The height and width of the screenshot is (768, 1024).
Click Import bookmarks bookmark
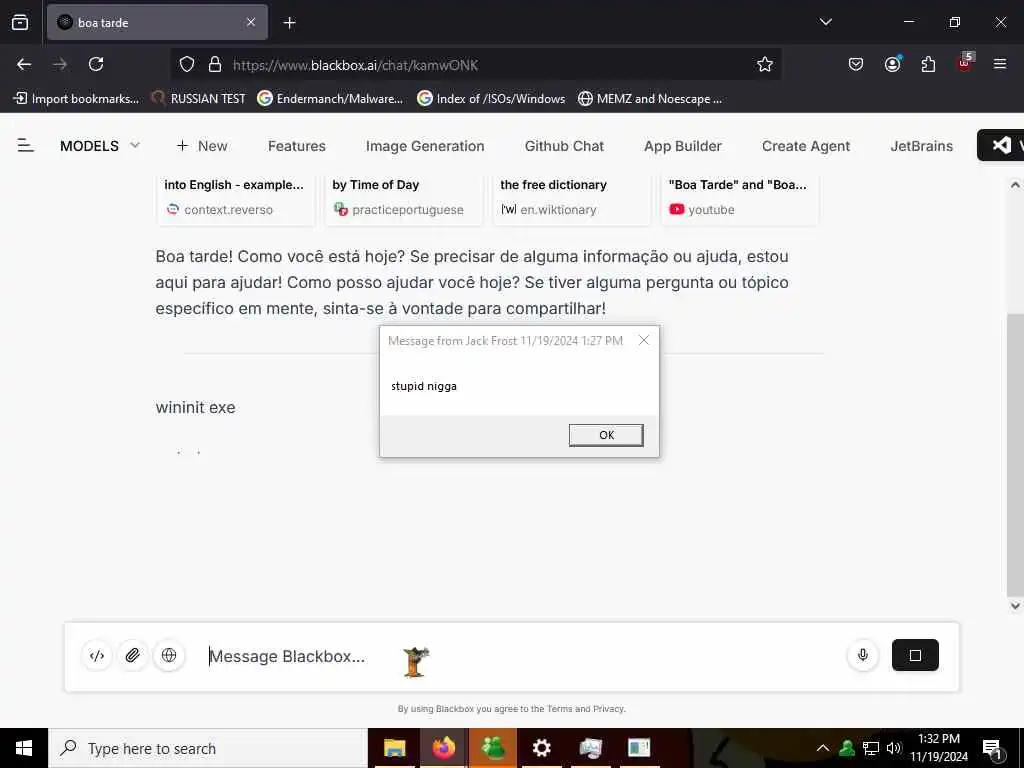coord(76,99)
